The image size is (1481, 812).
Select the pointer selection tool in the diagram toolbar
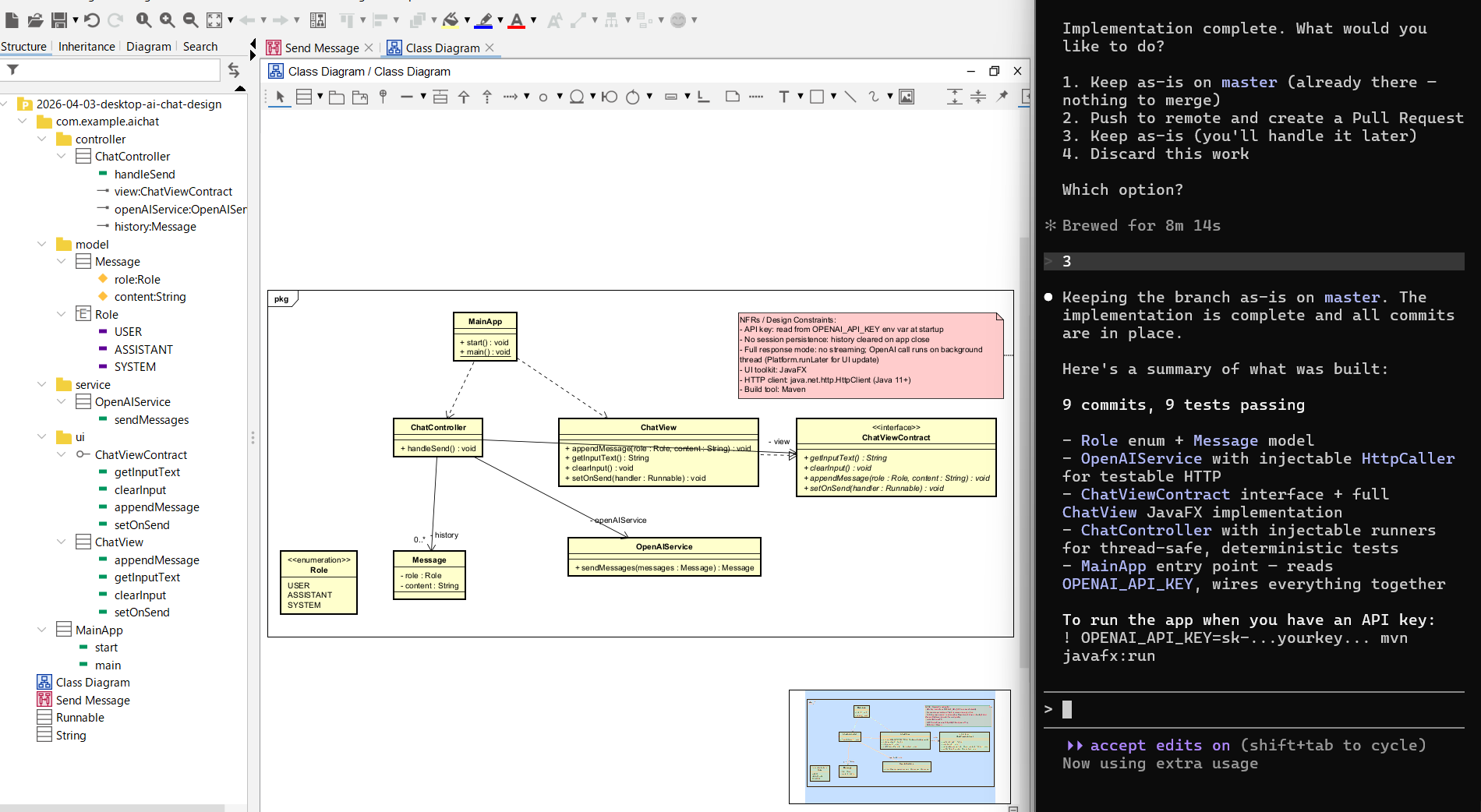pos(279,97)
